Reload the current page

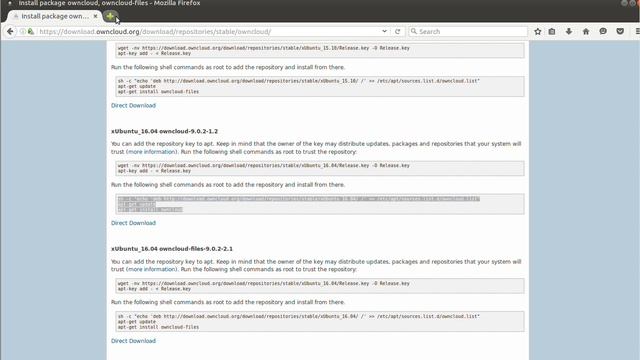(x=398, y=31)
